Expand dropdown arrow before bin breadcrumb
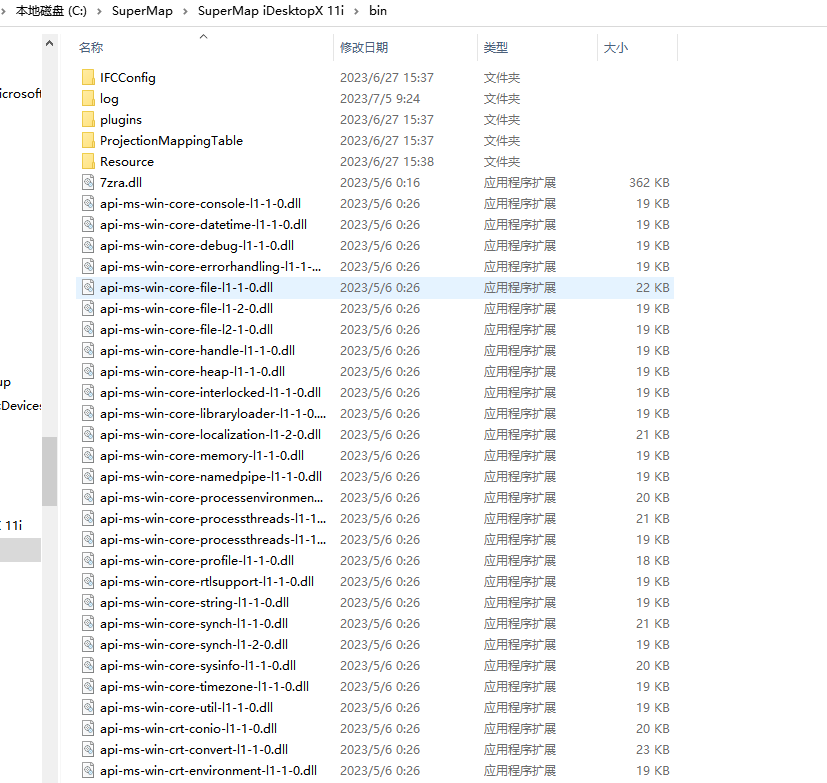The height and width of the screenshot is (783, 827). (x=357, y=11)
